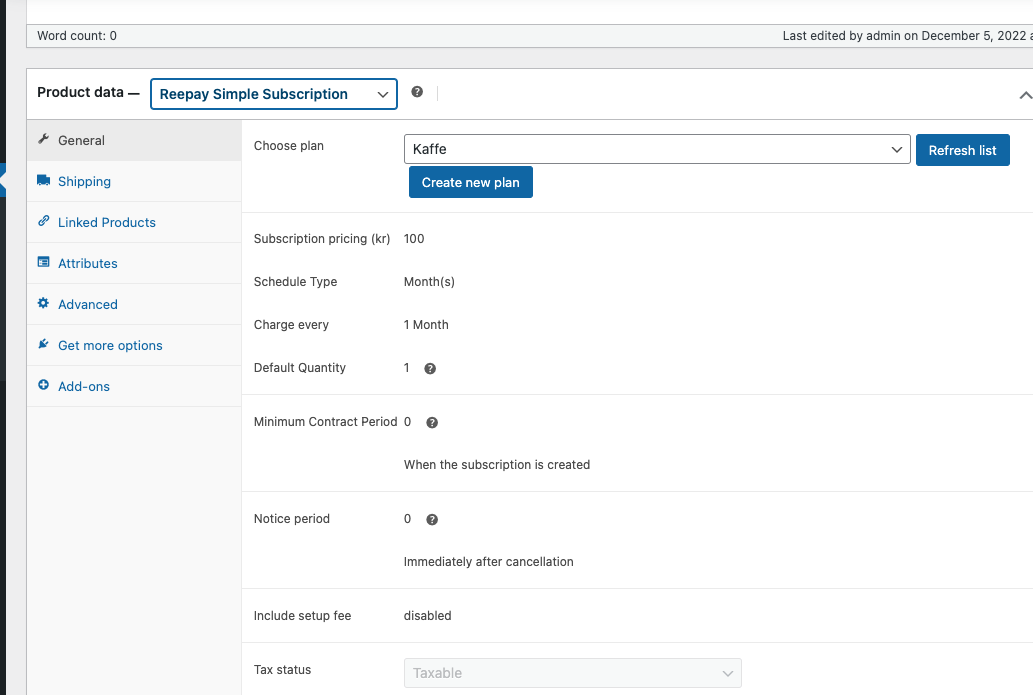Open the Notice period help tooltip
The height and width of the screenshot is (695, 1033).
(x=431, y=519)
